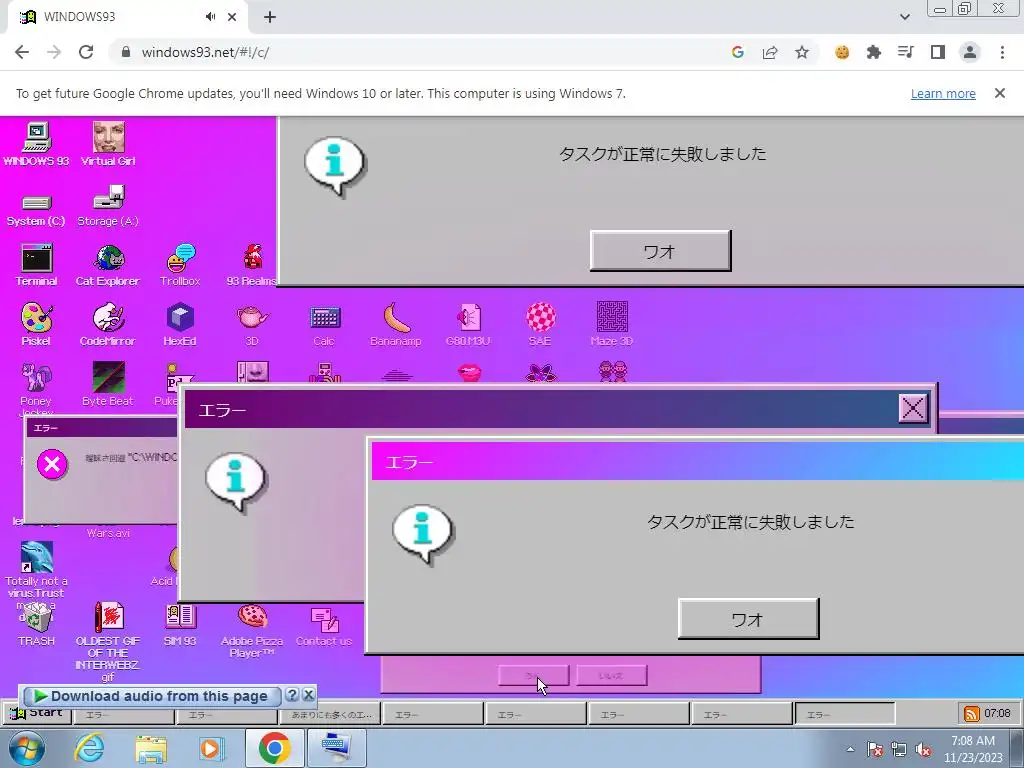Open the 7:08 AM system clock

coord(973,749)
